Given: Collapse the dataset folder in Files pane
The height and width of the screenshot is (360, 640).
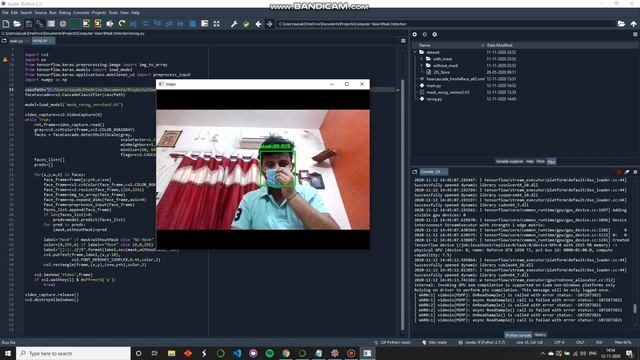Looking at the screenshot, I should click(x=416, y=52).
